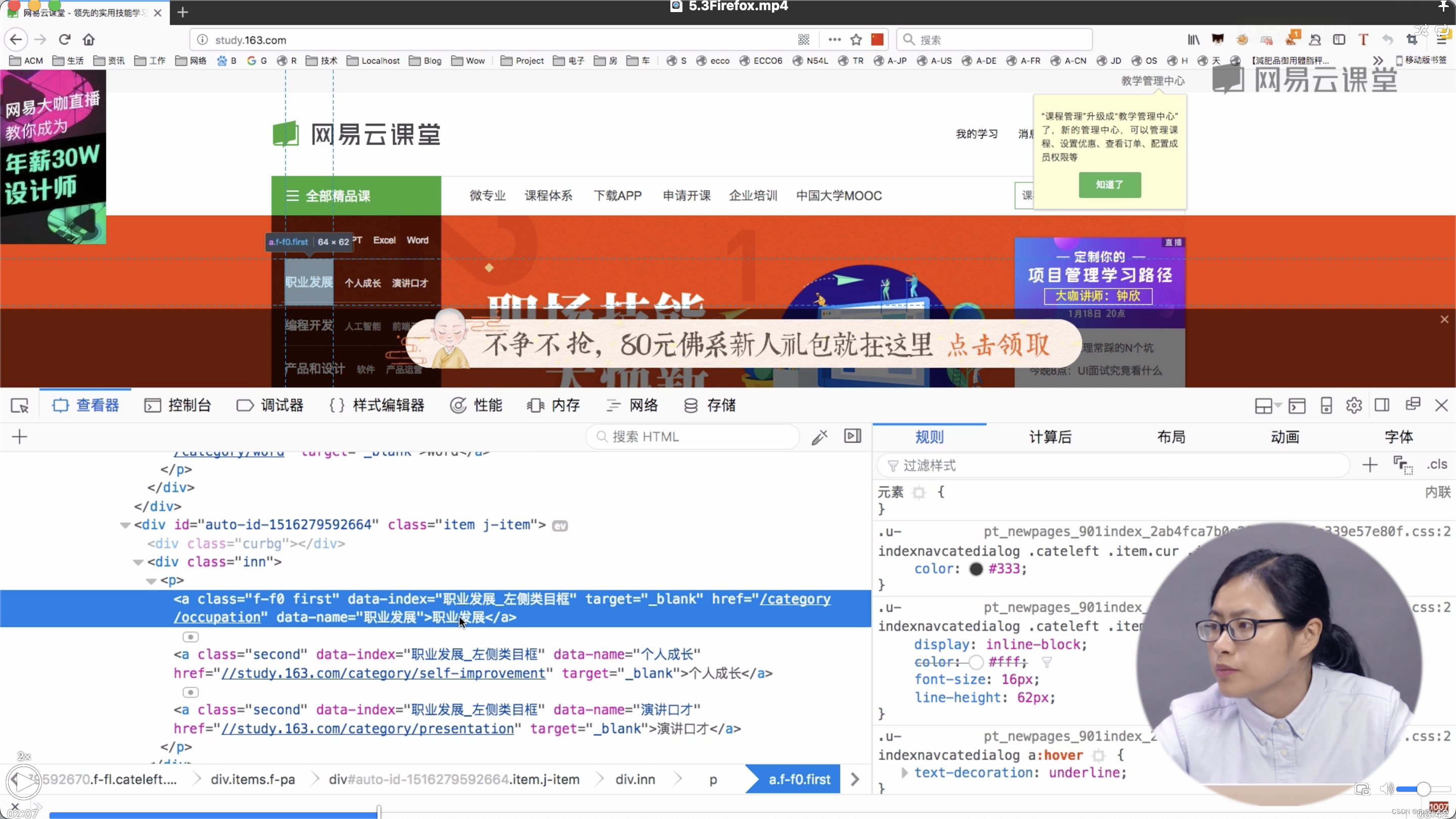
Task: Toggle the .cls class panel
Action: (1437, 464)
